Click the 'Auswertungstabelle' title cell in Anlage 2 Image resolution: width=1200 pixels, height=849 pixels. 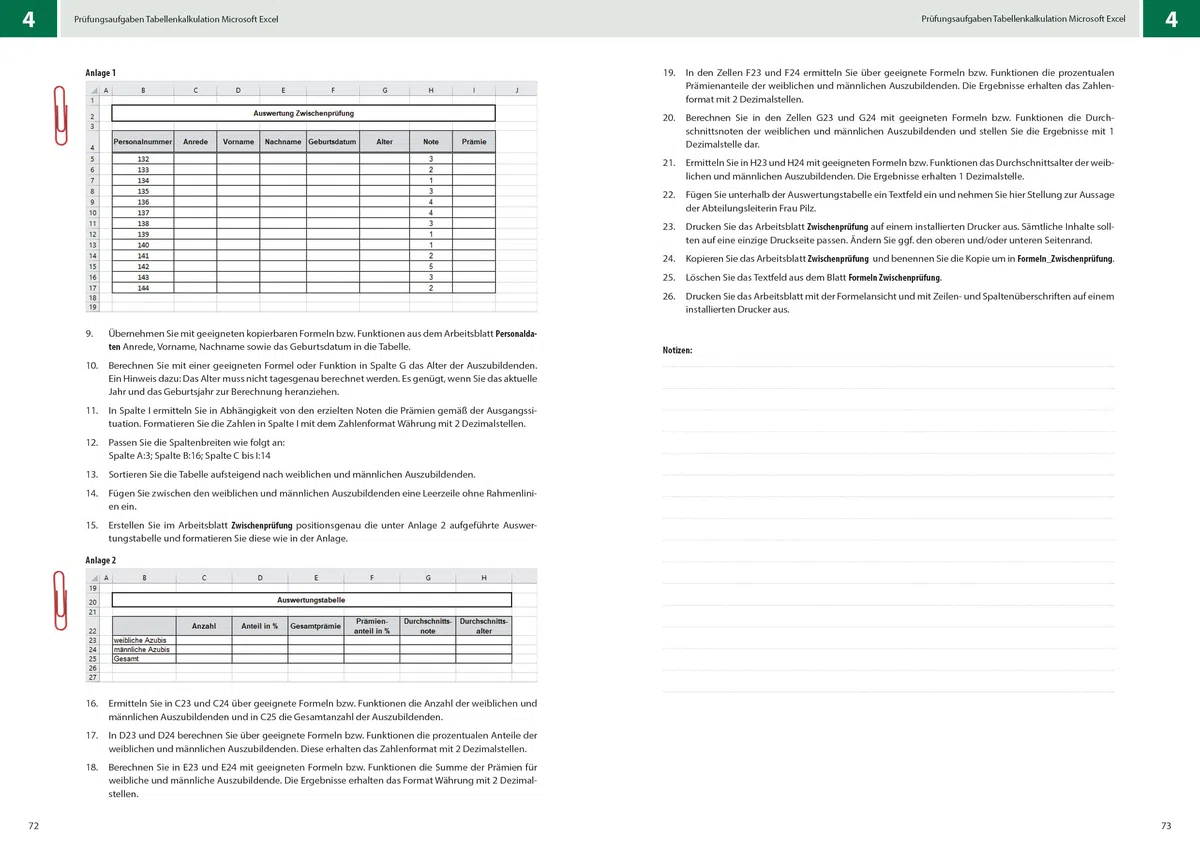(311, 600)
